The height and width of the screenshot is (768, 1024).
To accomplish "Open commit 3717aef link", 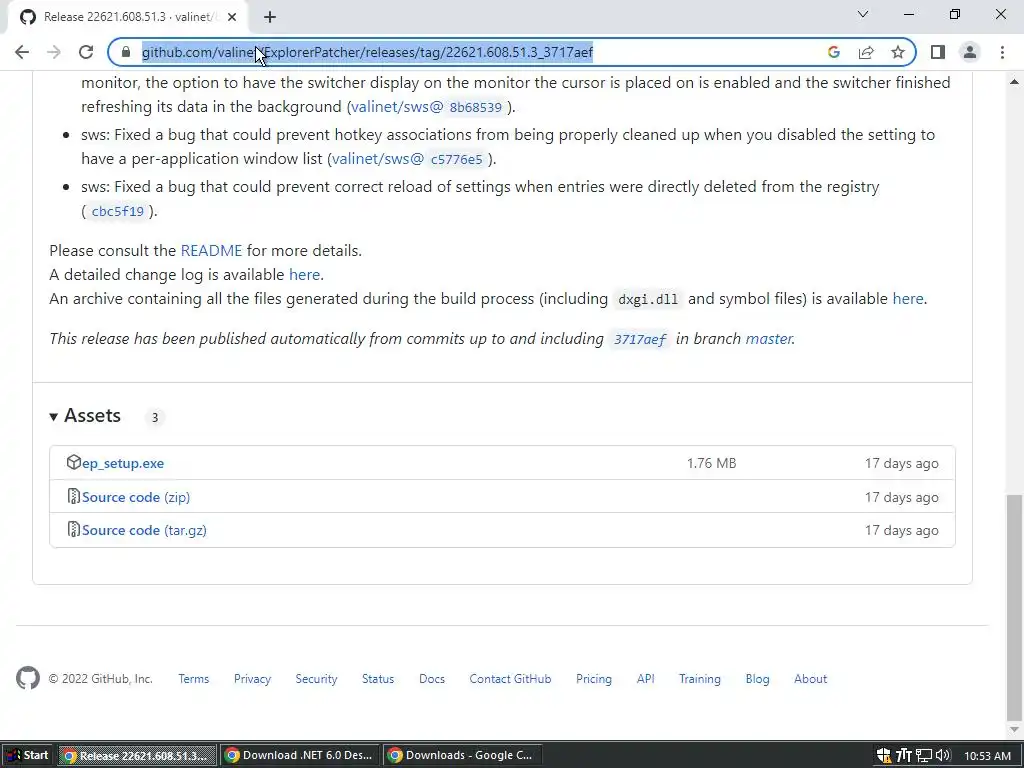I will point(639,339).
